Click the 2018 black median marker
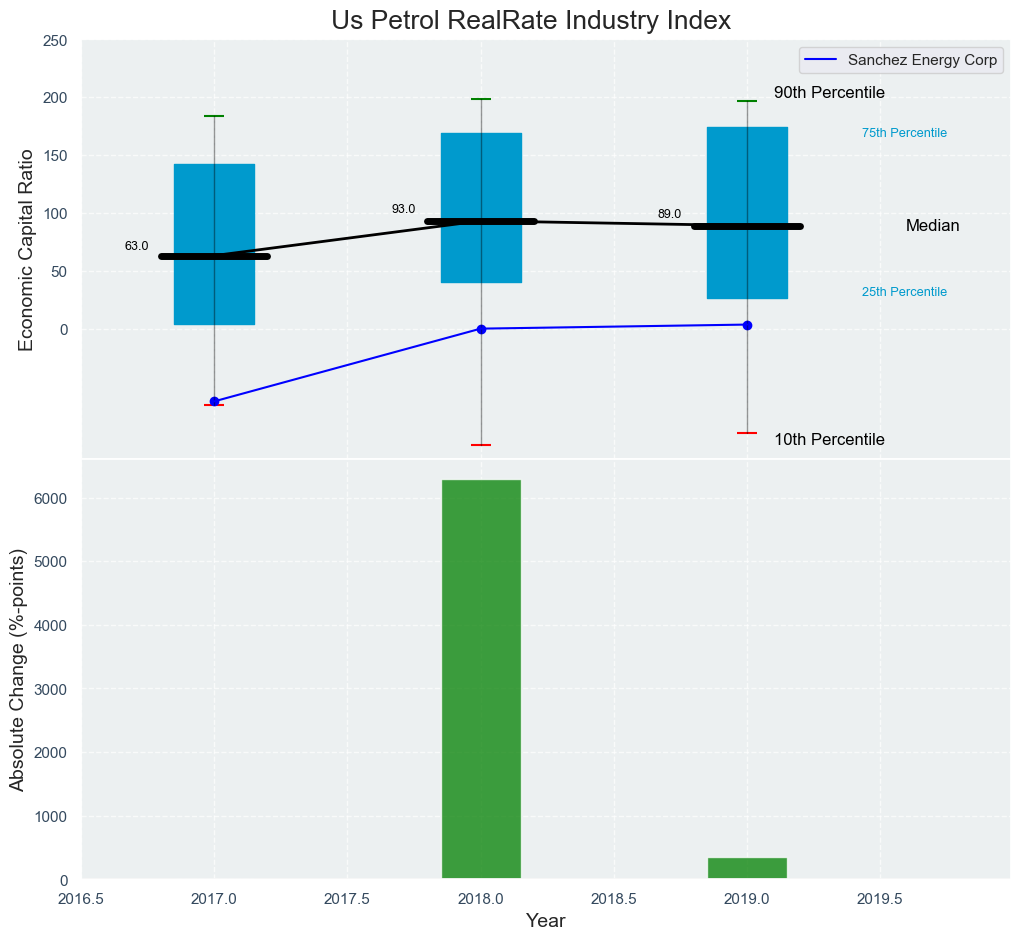 click(x=481, y=222)
